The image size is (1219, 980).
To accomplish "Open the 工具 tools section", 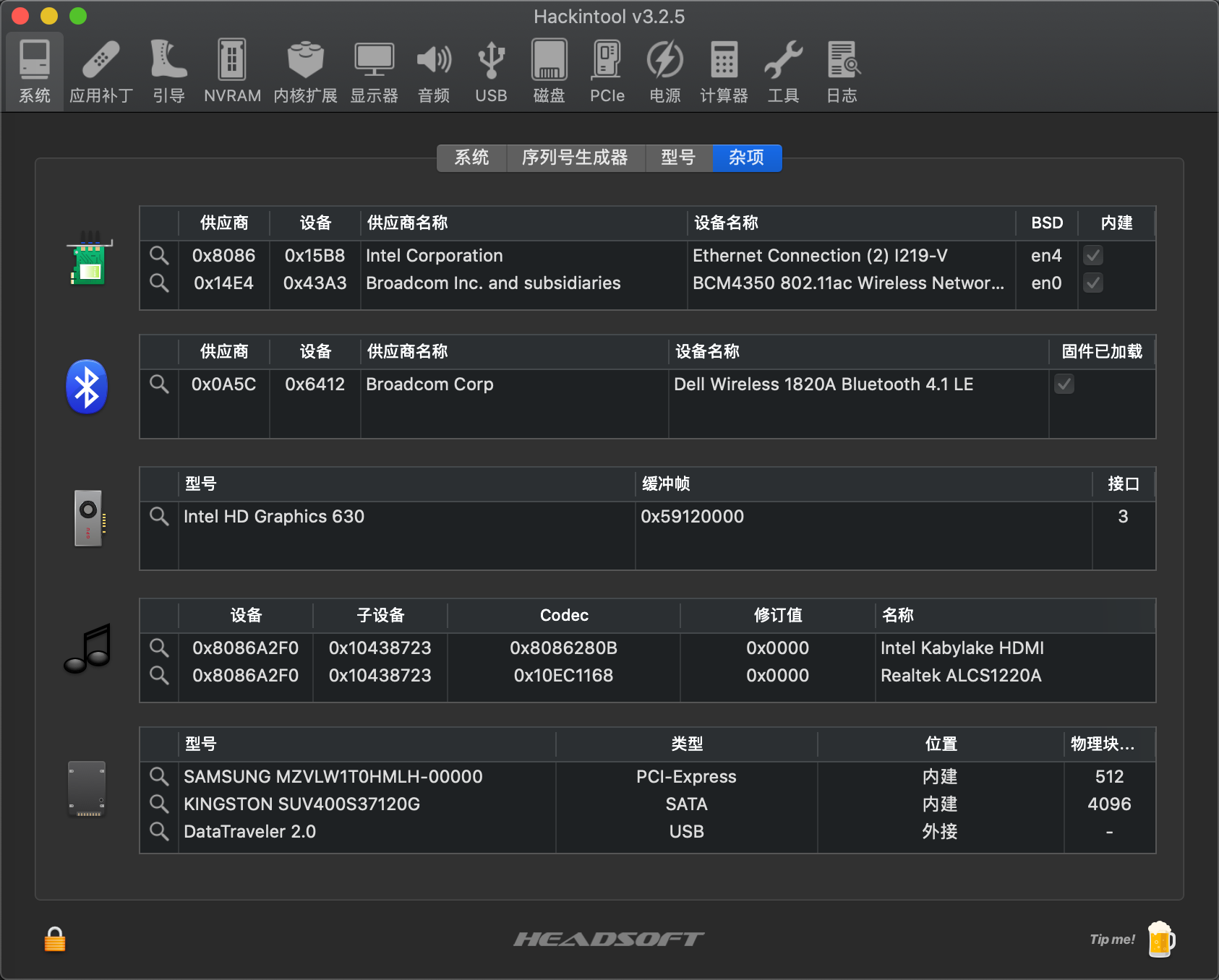I will point(783,72).
